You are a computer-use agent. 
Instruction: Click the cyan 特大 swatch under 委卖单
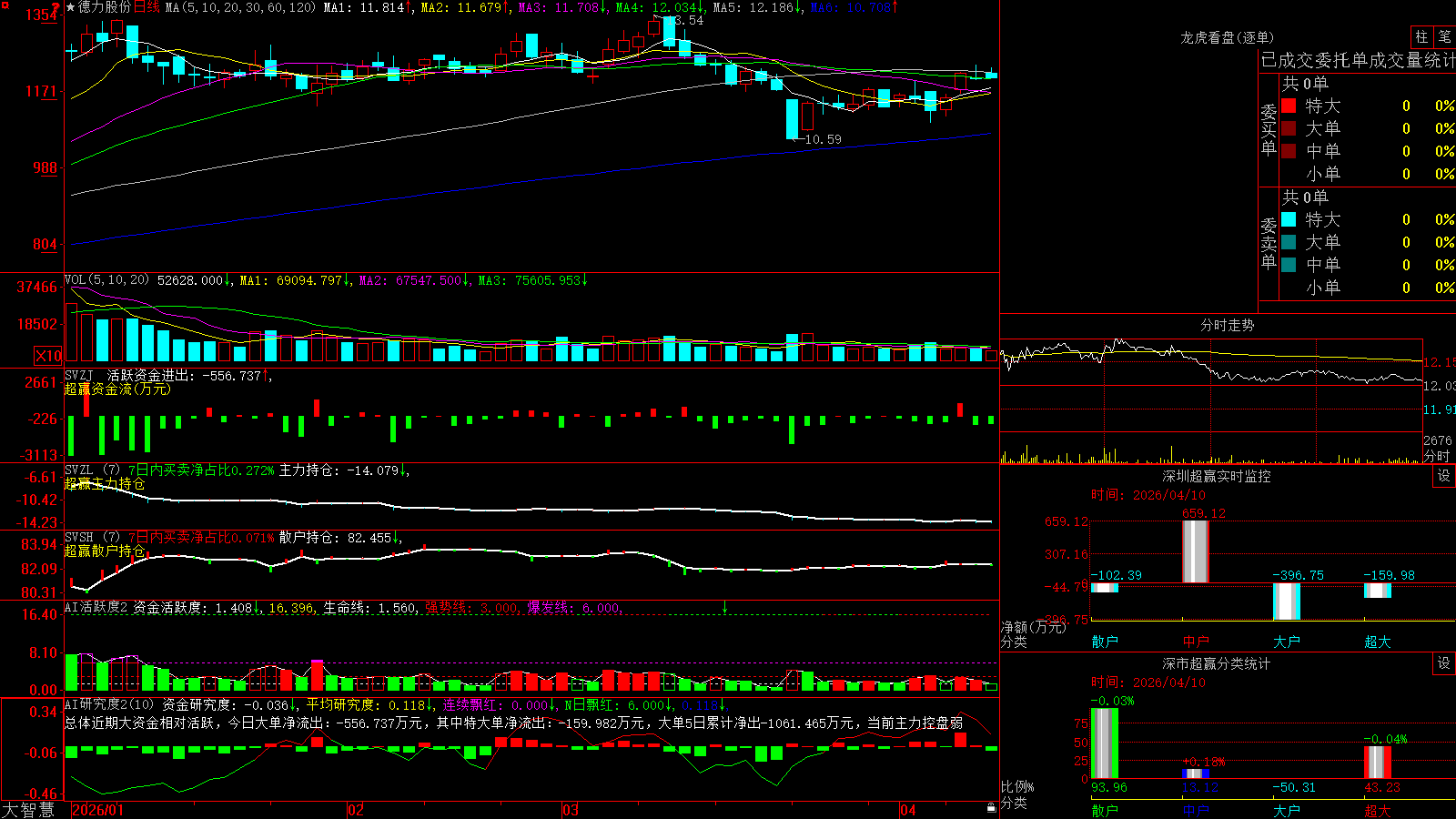(x=1289, y=219)
